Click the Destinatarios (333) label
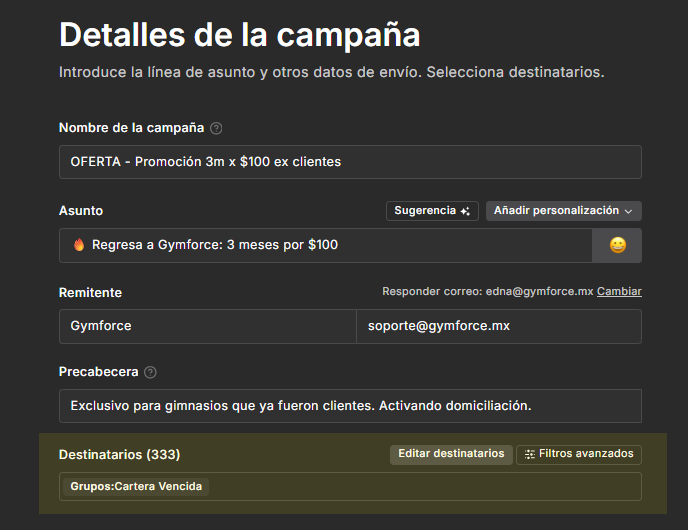This screenshot has height=530, width=688. [x=119, y=454]
